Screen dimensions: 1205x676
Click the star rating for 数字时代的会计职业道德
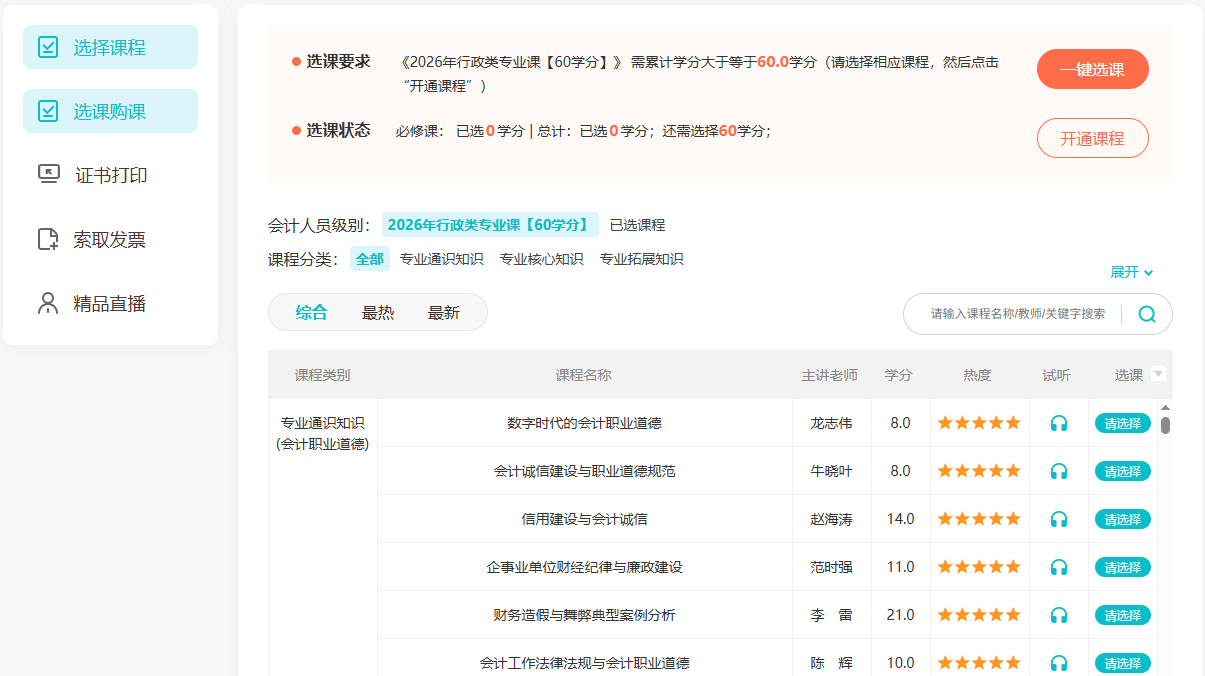979,423
